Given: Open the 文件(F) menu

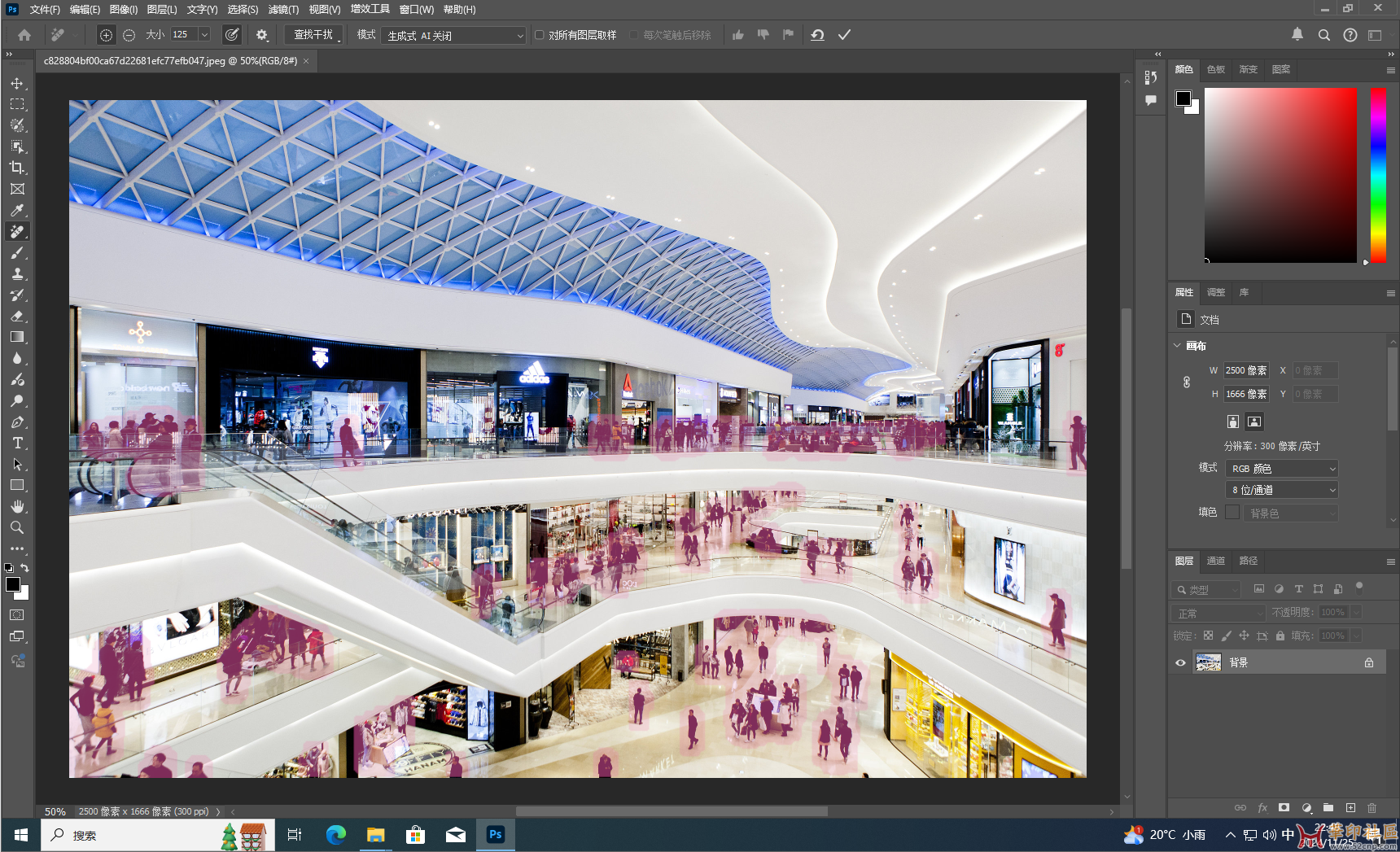Looking at the screenshot, I should (x=45, y=10).
